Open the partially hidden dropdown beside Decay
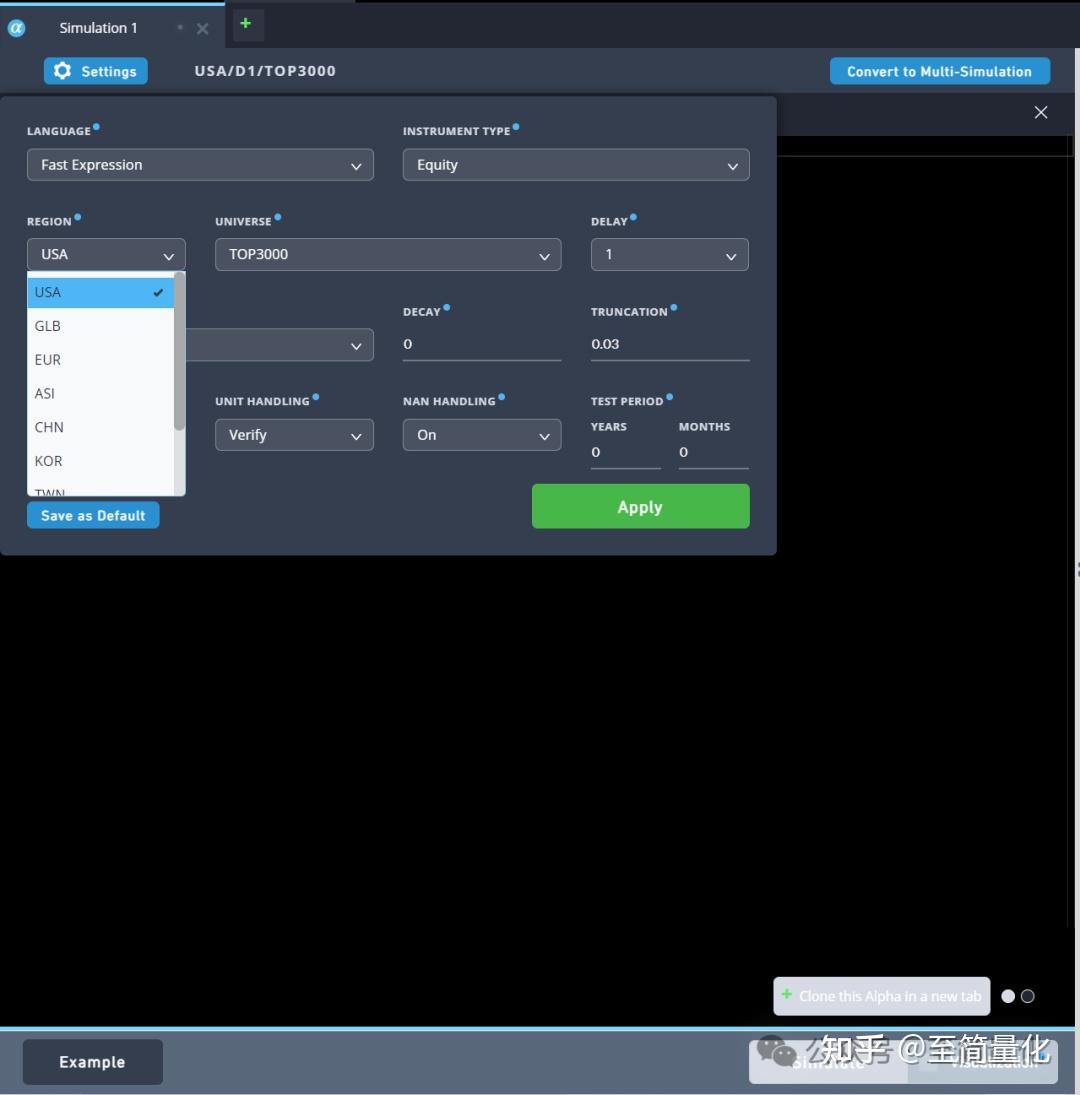The height and width of the screenshot is (1095, 1080). pos(280,345)
